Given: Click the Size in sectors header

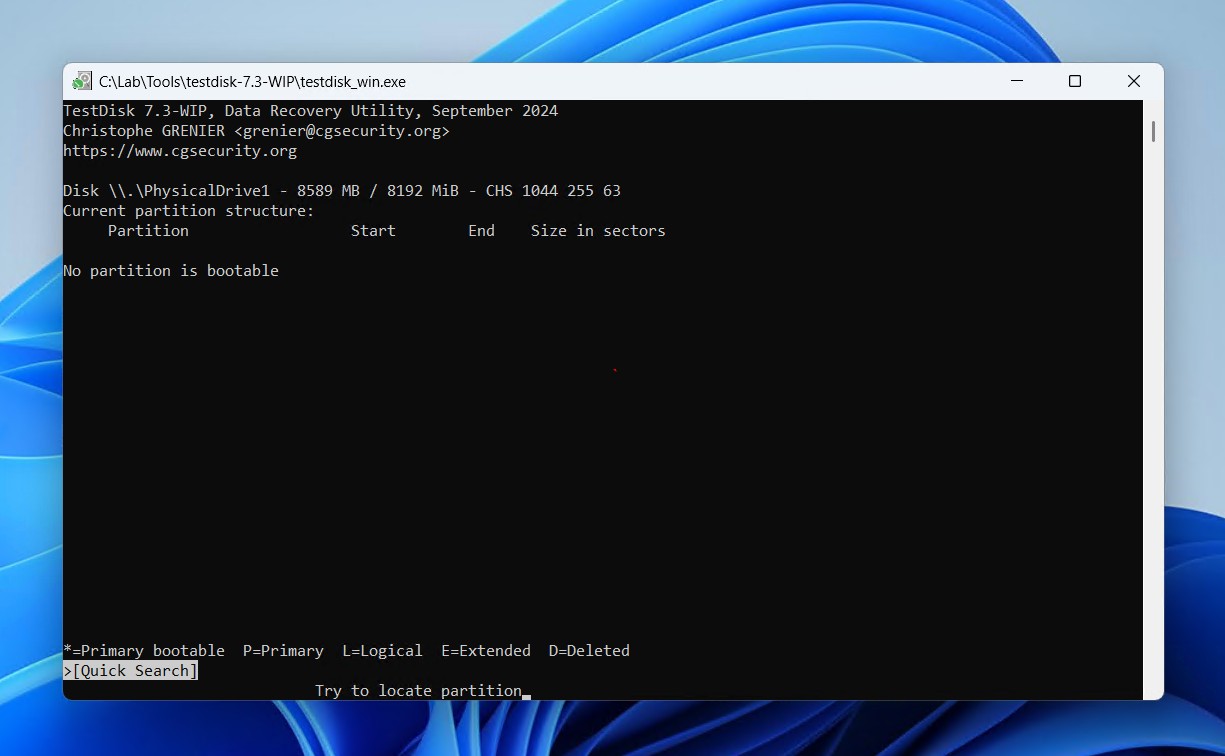Looking at the screenshot, I should [598, 231].
